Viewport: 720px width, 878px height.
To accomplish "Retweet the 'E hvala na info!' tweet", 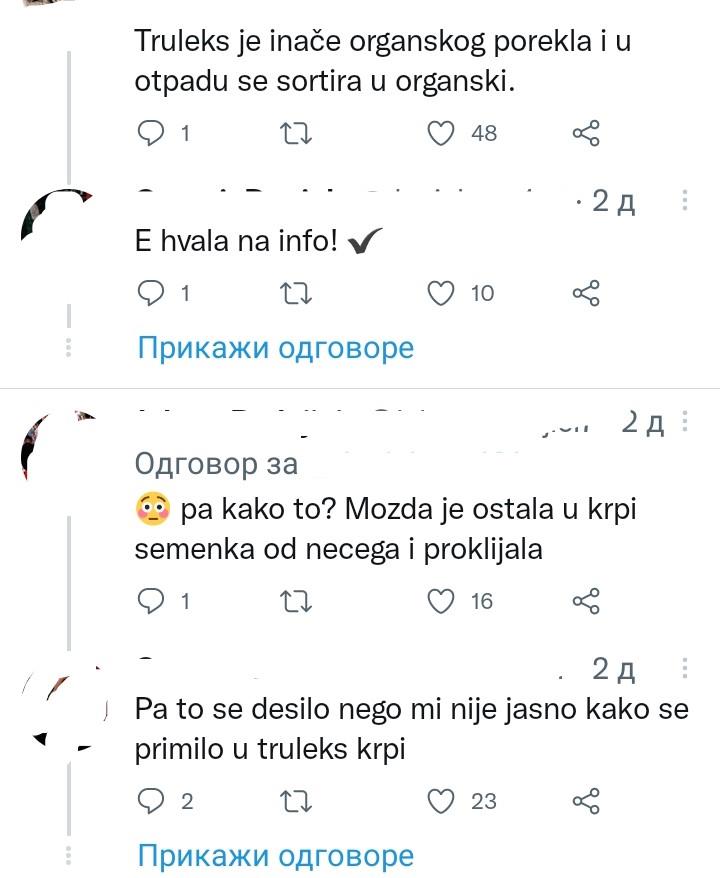I will 296,293.
